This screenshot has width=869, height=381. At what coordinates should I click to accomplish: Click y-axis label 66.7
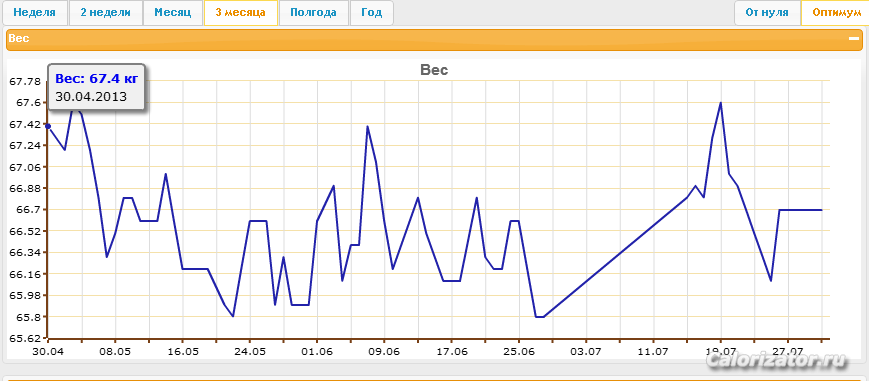pyautogui.click(x=28, y=210)
